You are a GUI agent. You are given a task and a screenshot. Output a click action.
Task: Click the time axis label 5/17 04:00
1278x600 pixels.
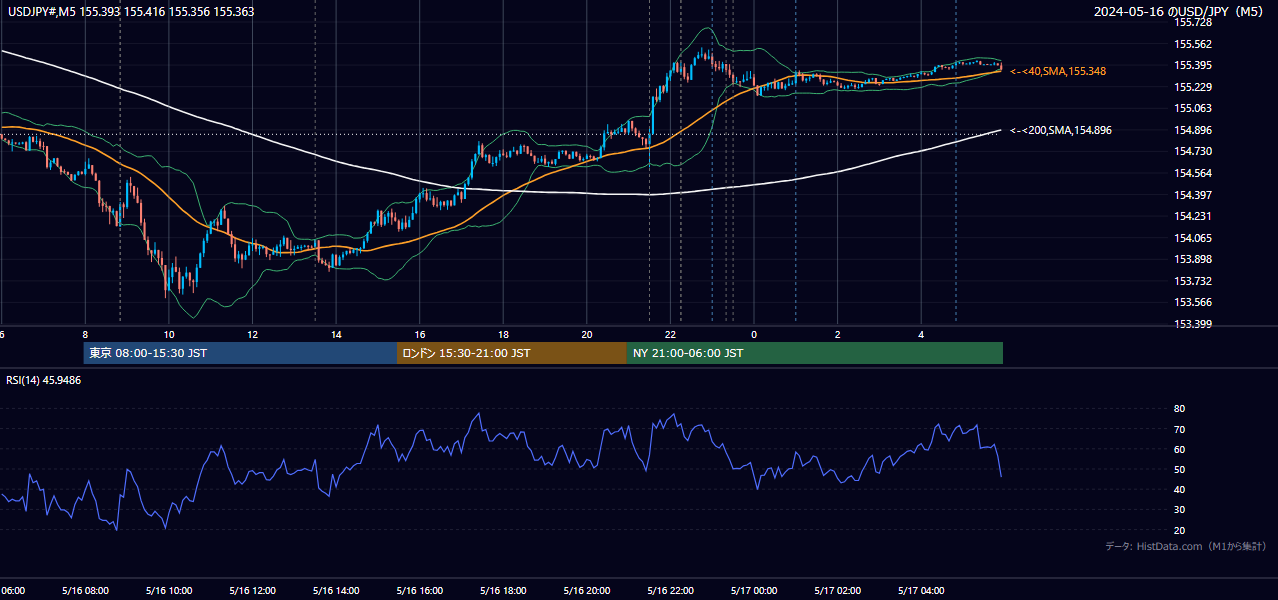[x=921, y=591]
